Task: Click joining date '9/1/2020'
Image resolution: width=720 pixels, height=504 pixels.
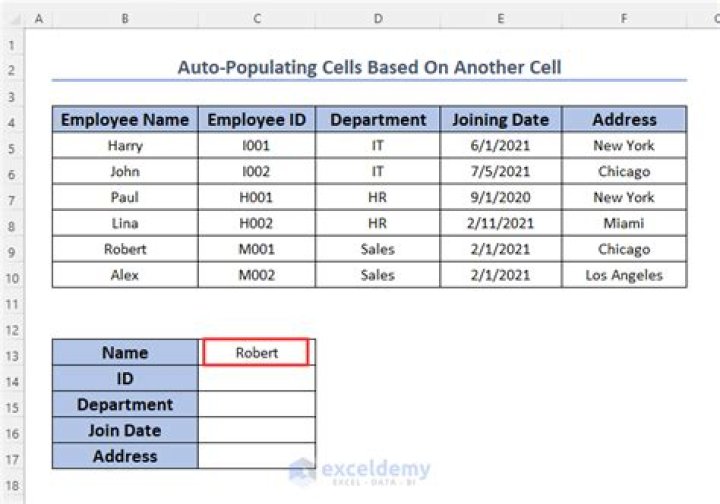Action: tap(501, 197)
